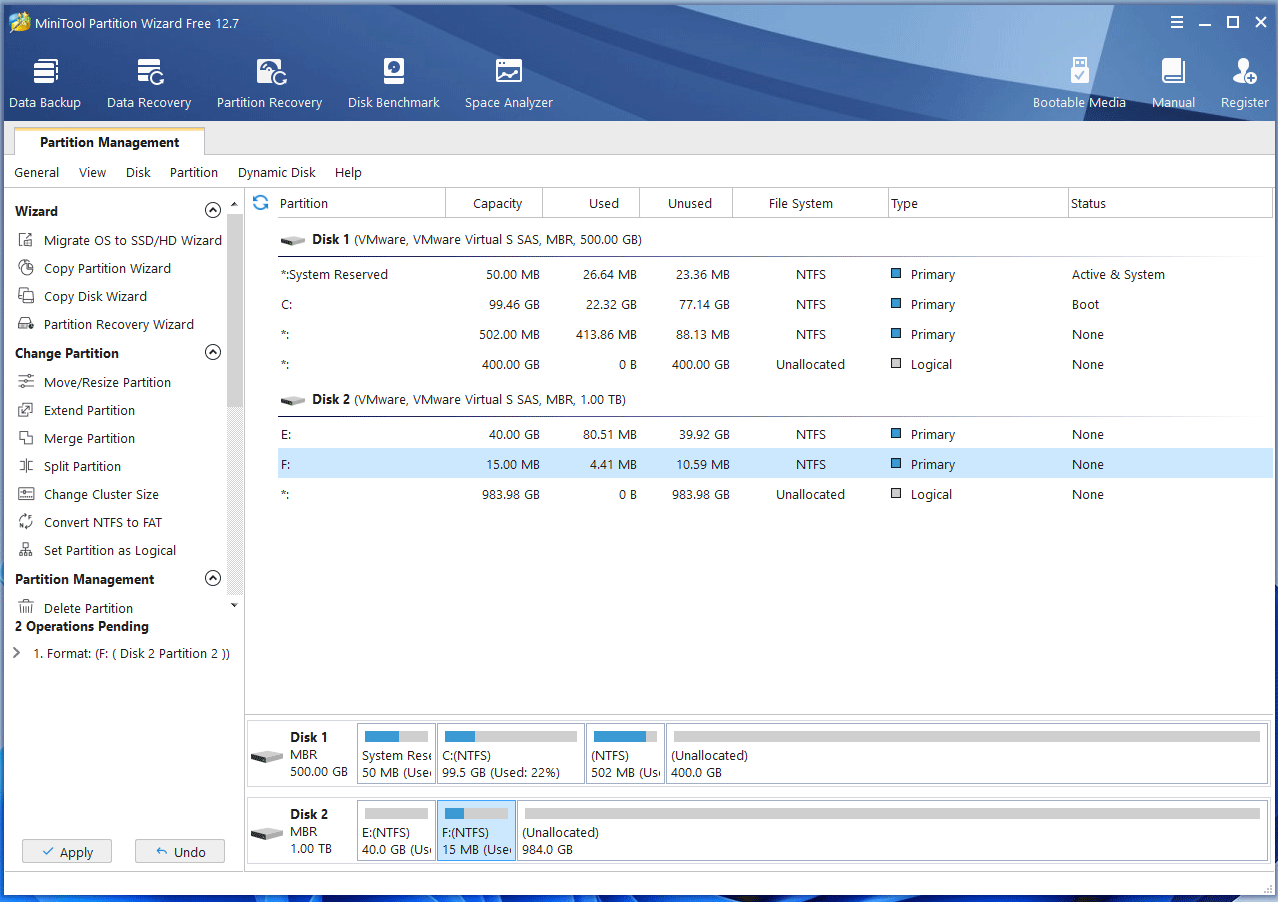
Task: Click the Disk 1 drive icon in list
Action: pyautogui.click(x=293, y=240)
